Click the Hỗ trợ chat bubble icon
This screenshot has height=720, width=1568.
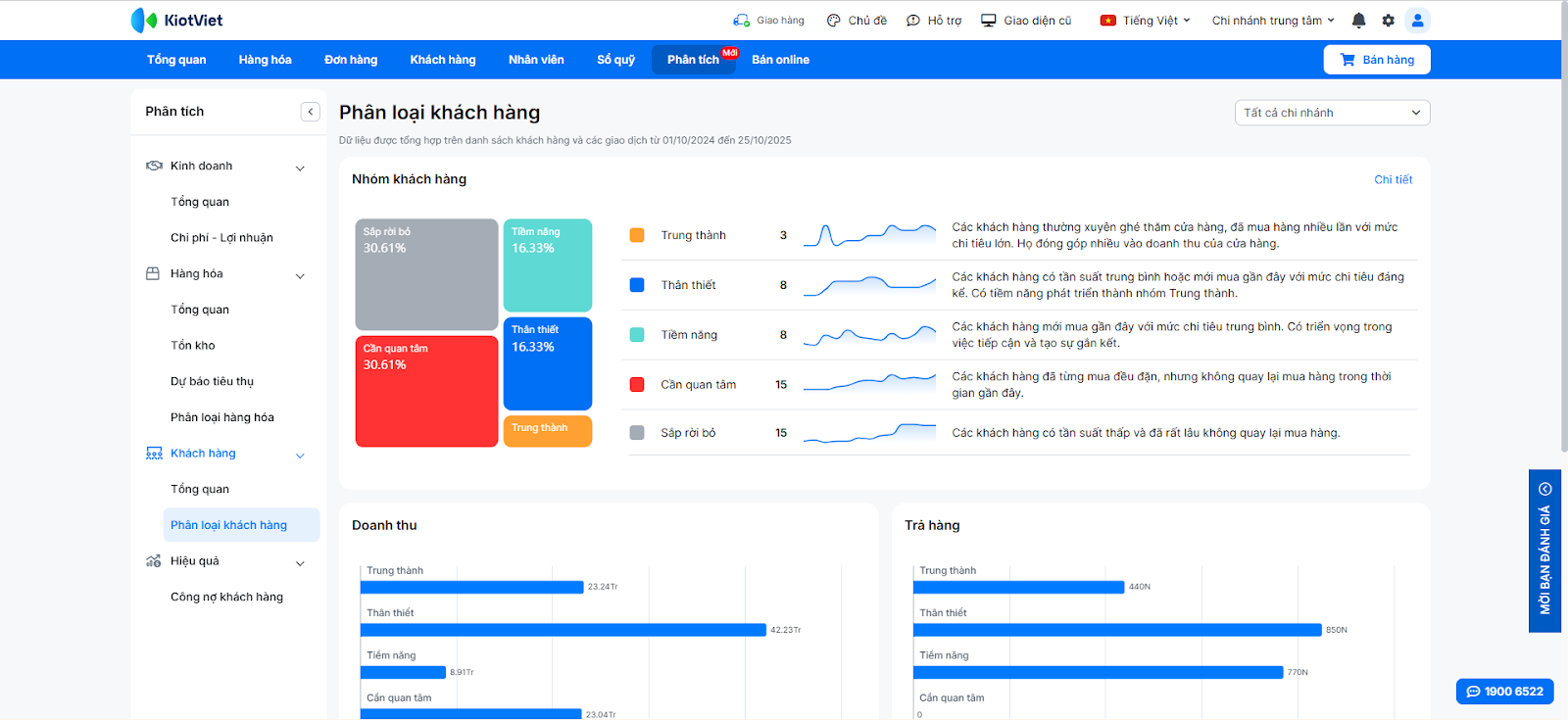tap(913, 20)
